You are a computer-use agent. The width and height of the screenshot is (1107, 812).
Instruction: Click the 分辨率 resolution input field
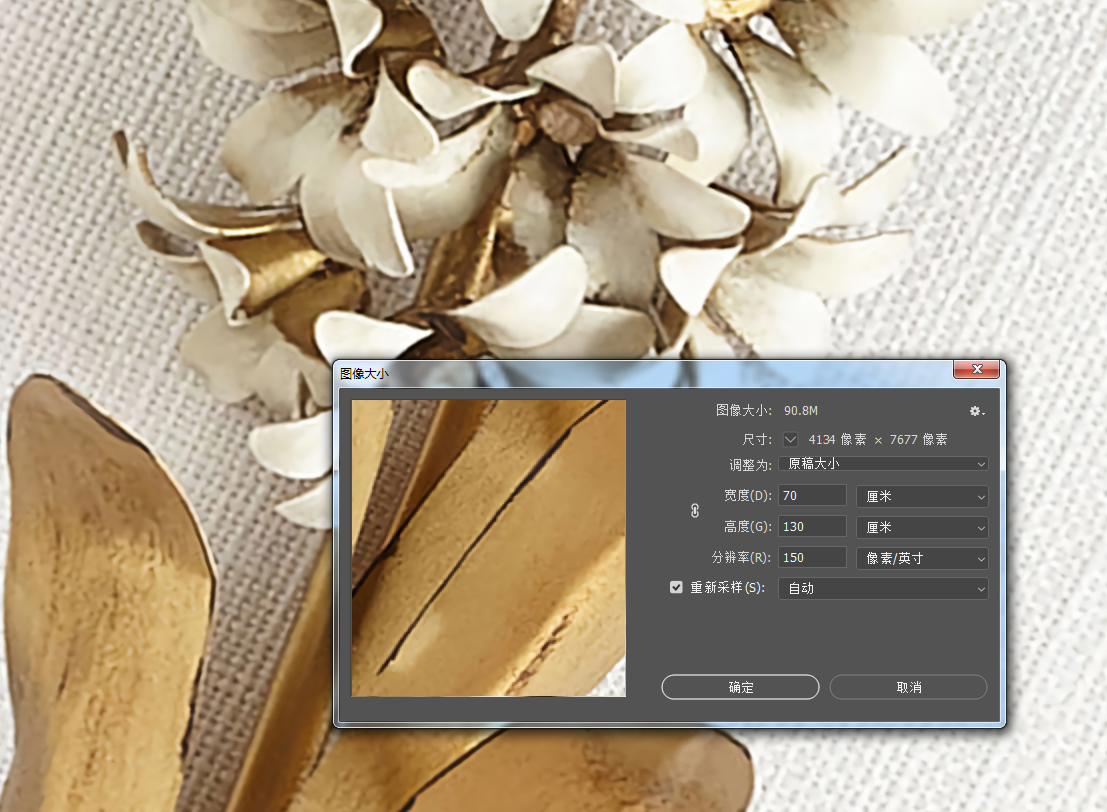tap(813, 558)
